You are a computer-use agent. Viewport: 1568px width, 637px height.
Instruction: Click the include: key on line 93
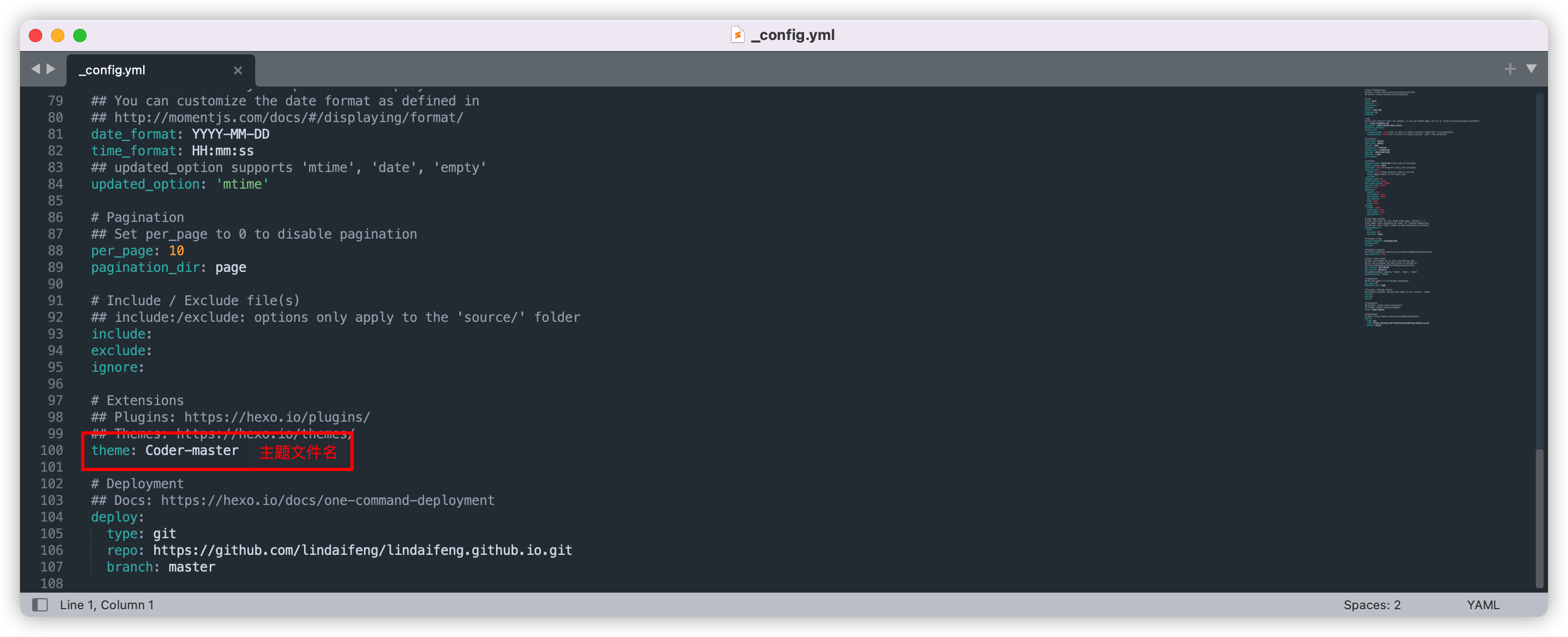pos(121,333)
